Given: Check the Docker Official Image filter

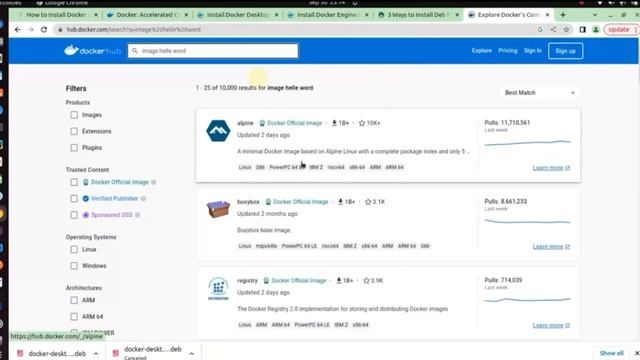Looking at the screenshot, I should [x=74, y=182].
